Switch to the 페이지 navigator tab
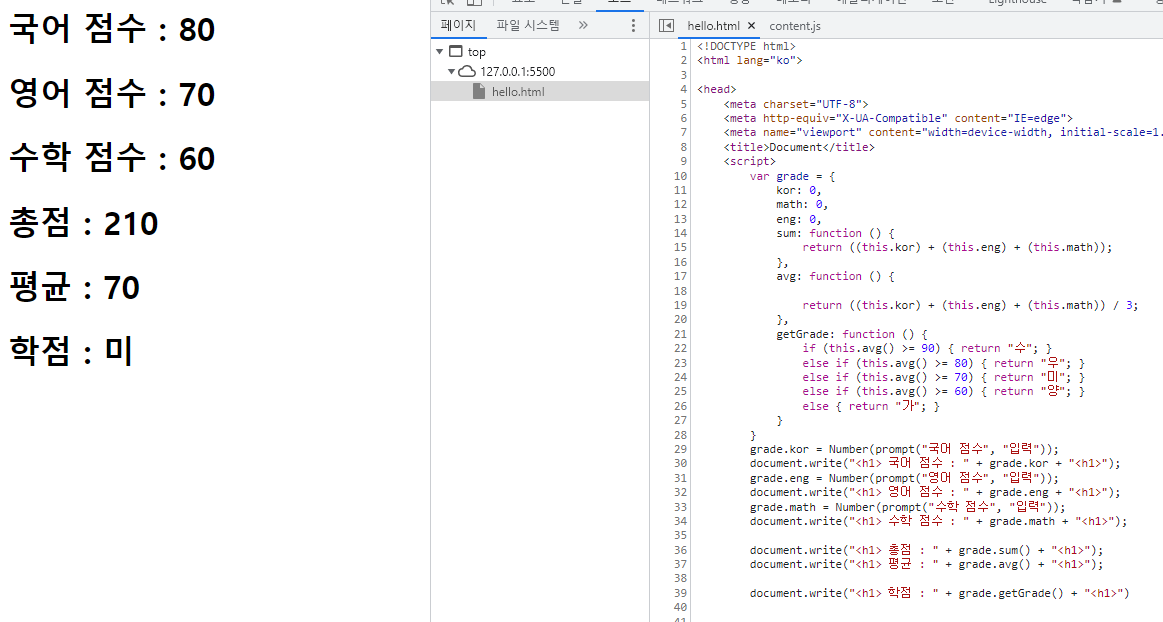The image size is (1163, 622). (458, 25)
